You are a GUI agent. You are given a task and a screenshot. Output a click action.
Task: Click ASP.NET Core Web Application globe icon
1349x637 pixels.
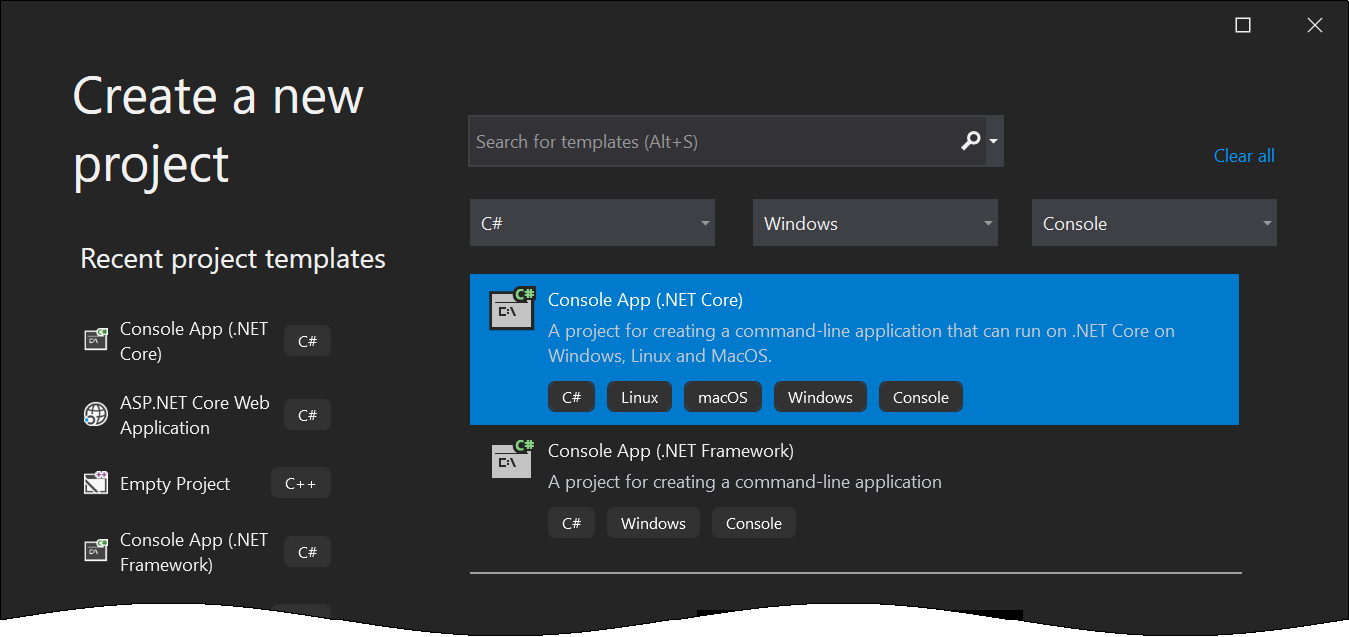point(95,415)
